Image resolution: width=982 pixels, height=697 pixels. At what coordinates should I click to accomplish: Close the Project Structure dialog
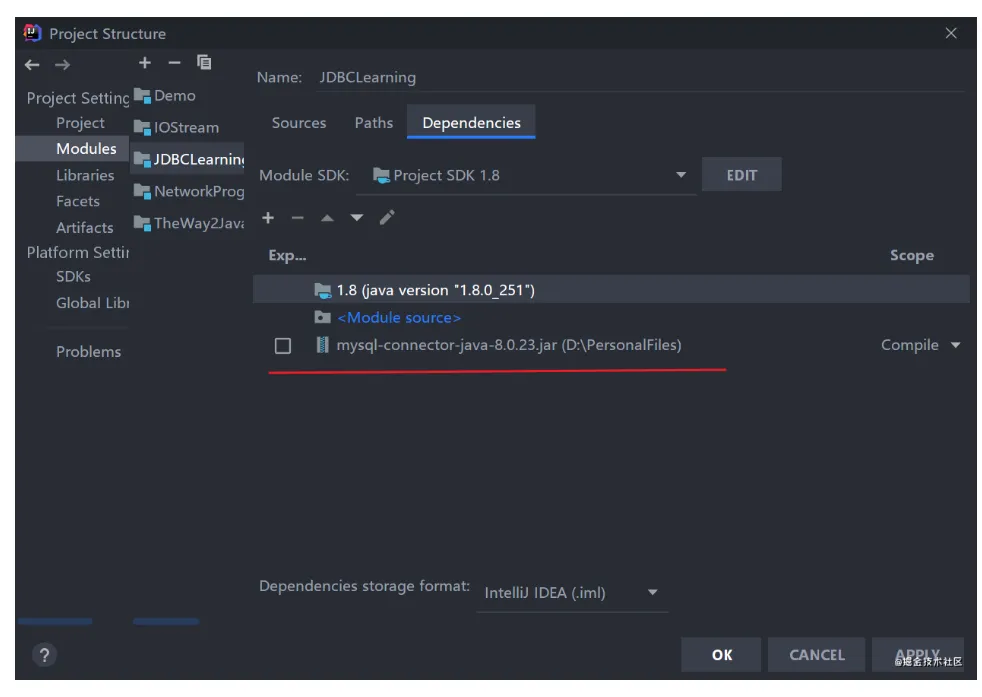click(x=951, y=33)
